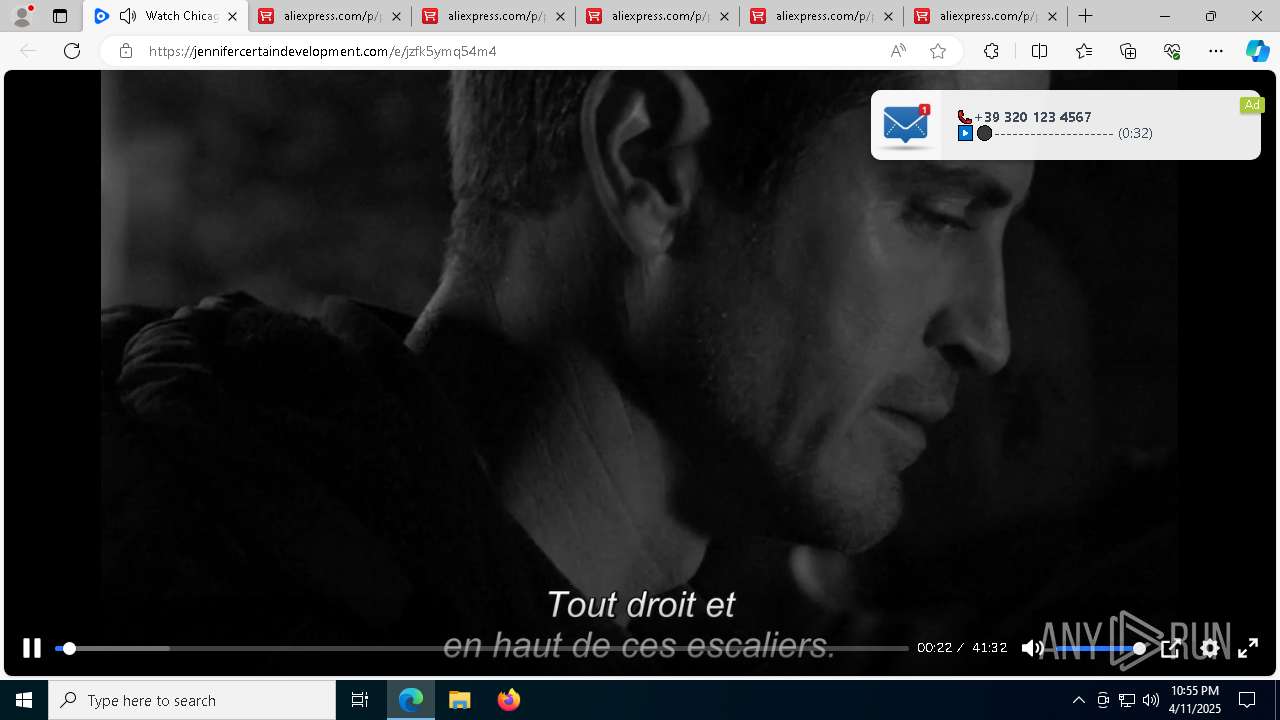Open network status tray icon
Image resolution: width=1280 pixels, height=720 pixels.
coord(1127,700)
